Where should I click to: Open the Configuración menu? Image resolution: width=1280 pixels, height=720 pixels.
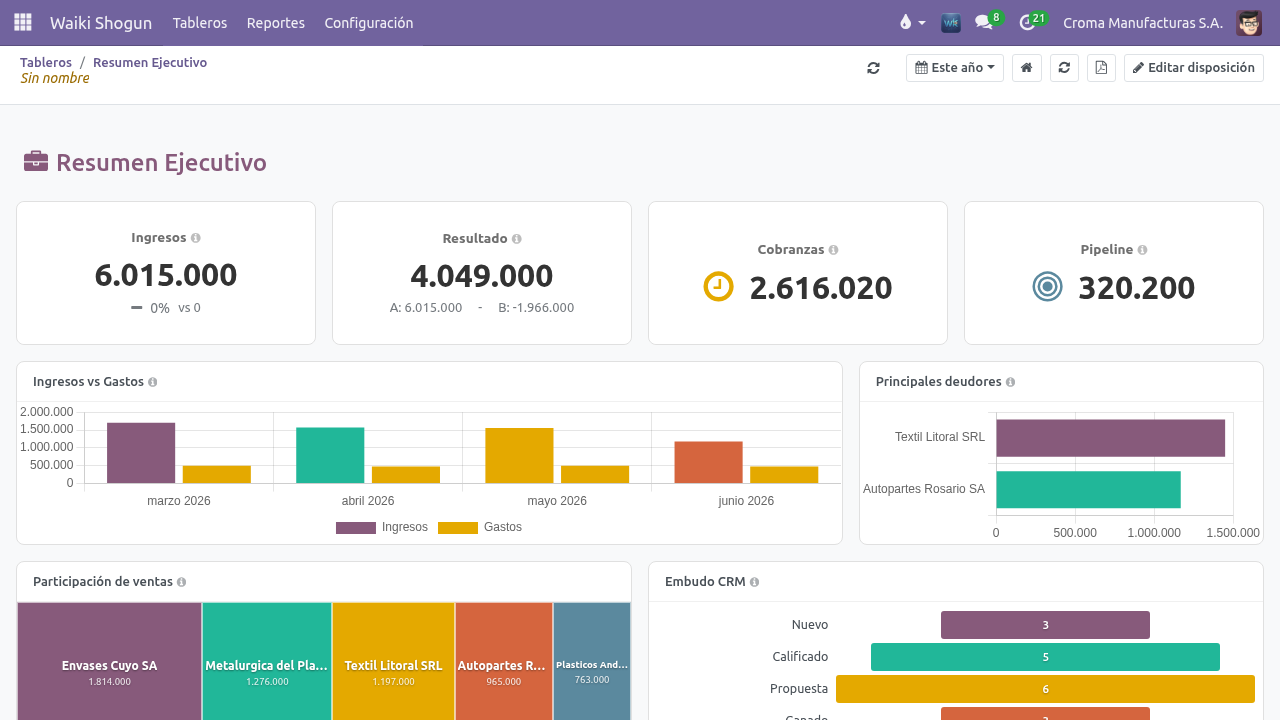pyautogui.click(x=369, y=22)
